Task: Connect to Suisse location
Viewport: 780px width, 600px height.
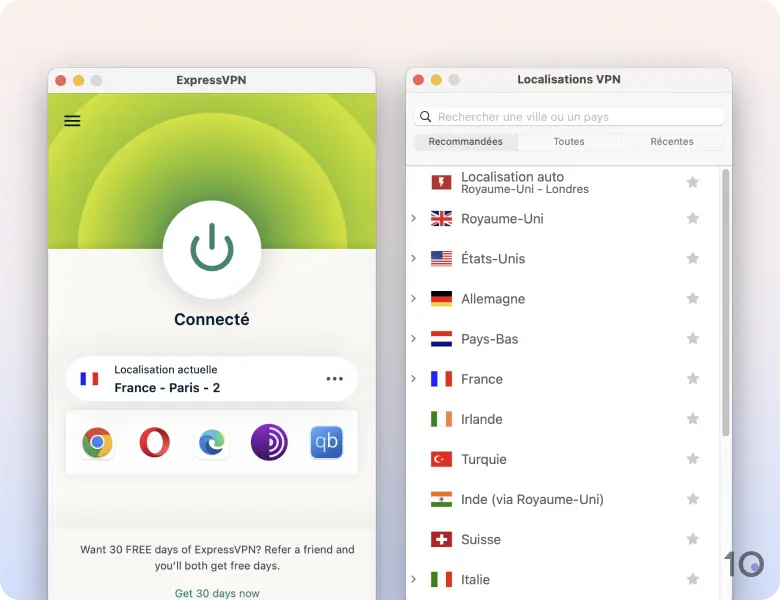Action: pos(481,539)
